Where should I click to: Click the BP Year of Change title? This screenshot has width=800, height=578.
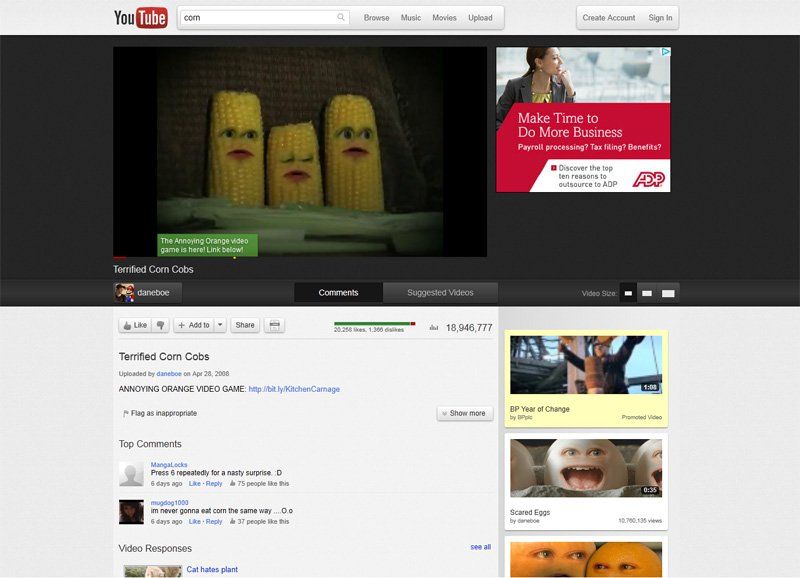click(x=540, y=409)
